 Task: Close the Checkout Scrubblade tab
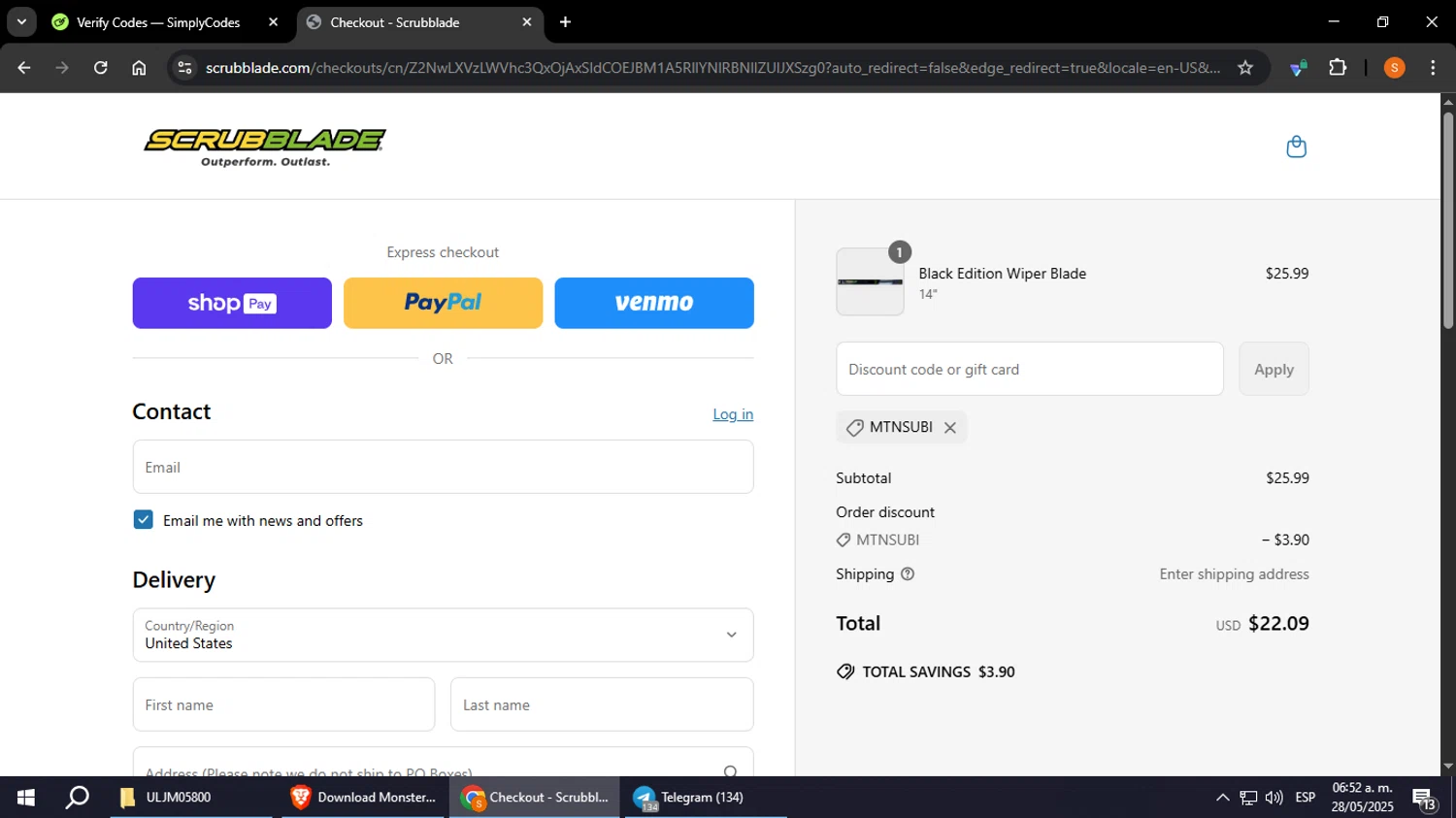pos(527,22)
